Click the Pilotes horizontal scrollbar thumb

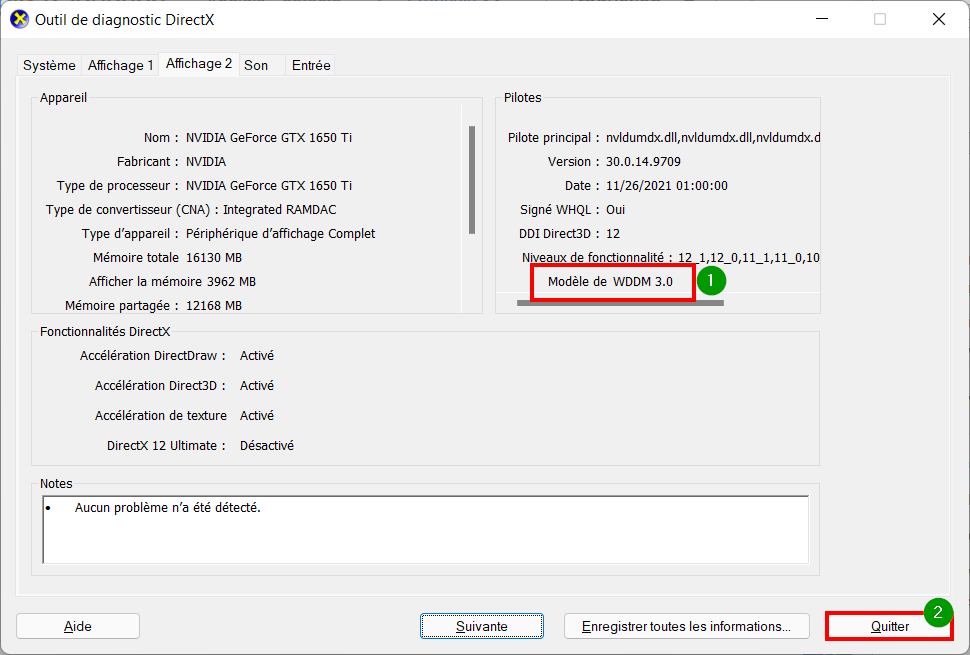tap(620, 303)
